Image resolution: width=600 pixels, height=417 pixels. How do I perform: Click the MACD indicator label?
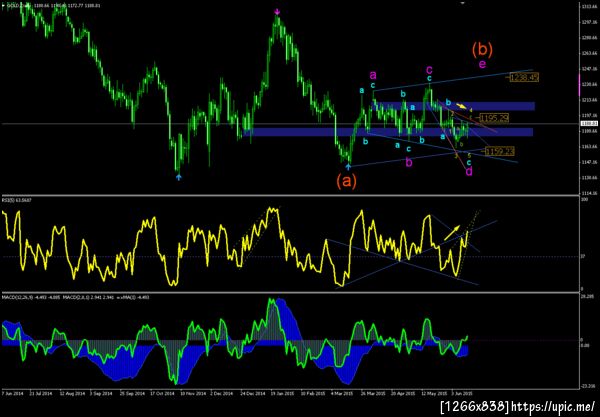tap(75, 297)
